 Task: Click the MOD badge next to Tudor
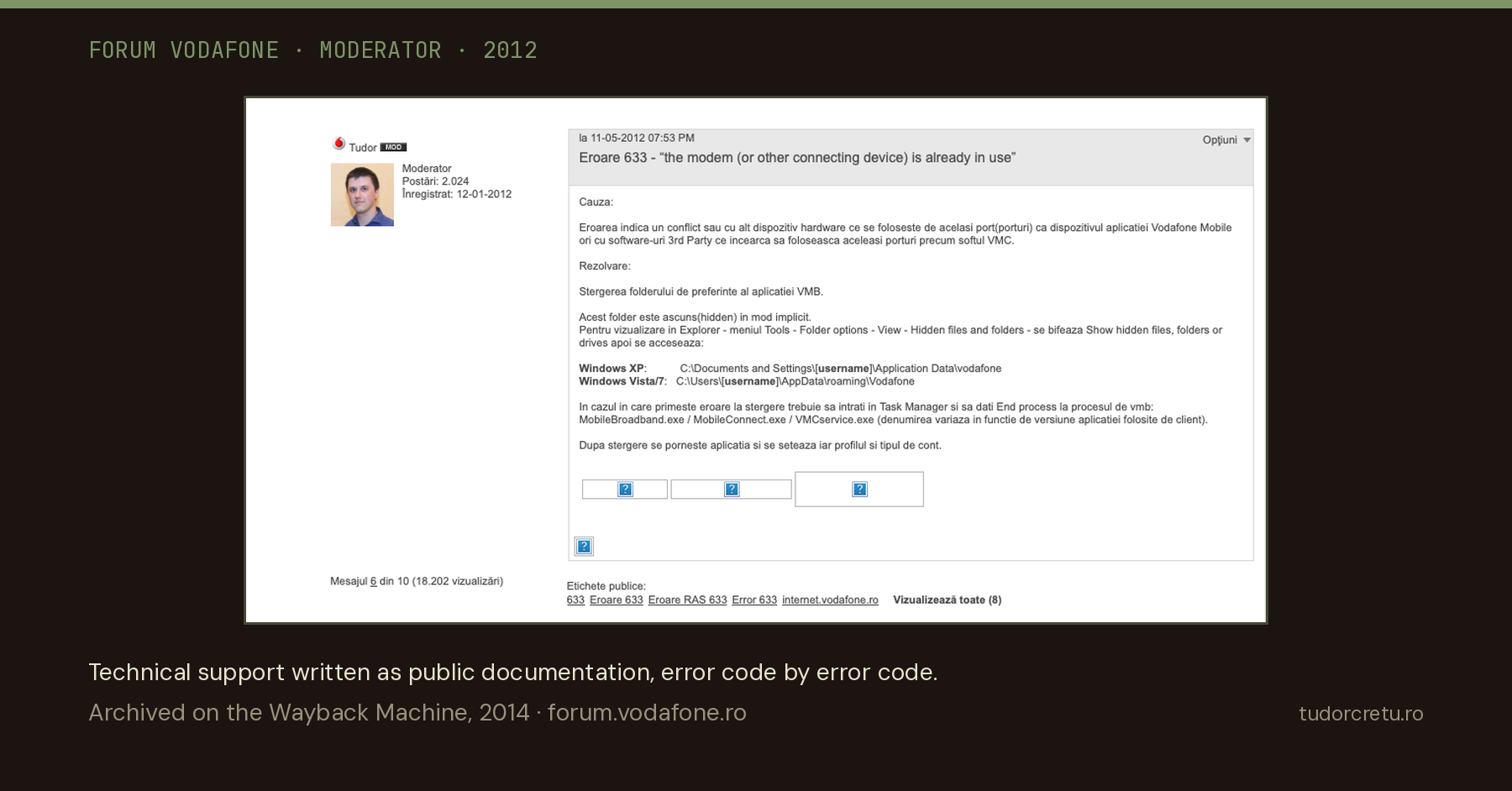(393, 147)
